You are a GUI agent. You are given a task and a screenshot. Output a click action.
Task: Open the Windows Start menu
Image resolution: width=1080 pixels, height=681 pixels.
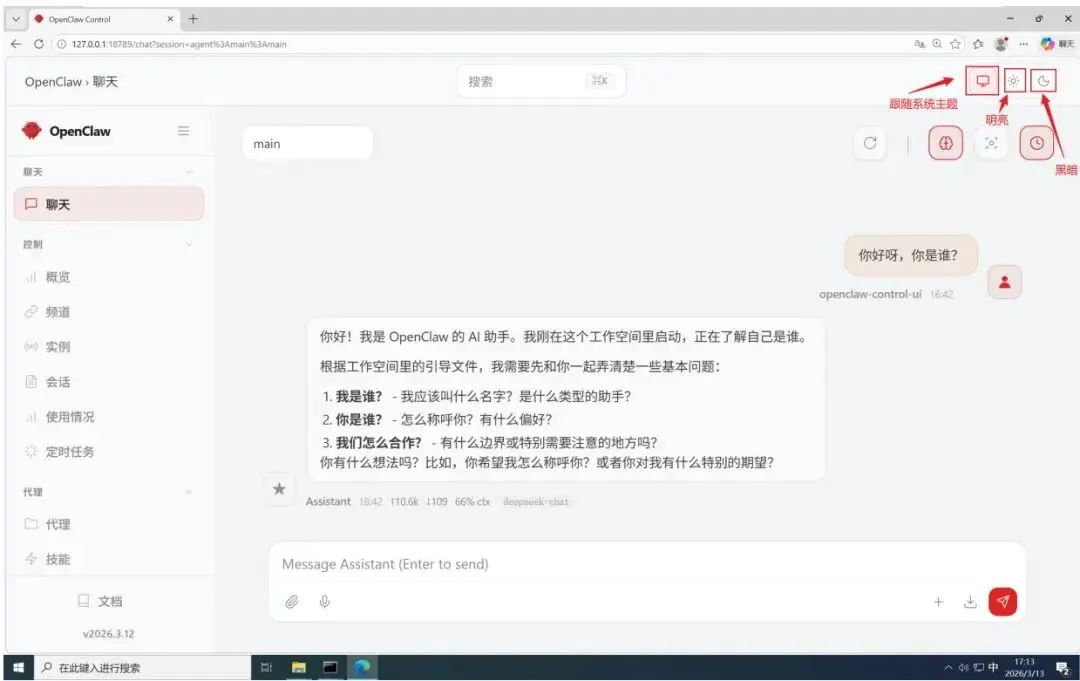click(19, 667)
